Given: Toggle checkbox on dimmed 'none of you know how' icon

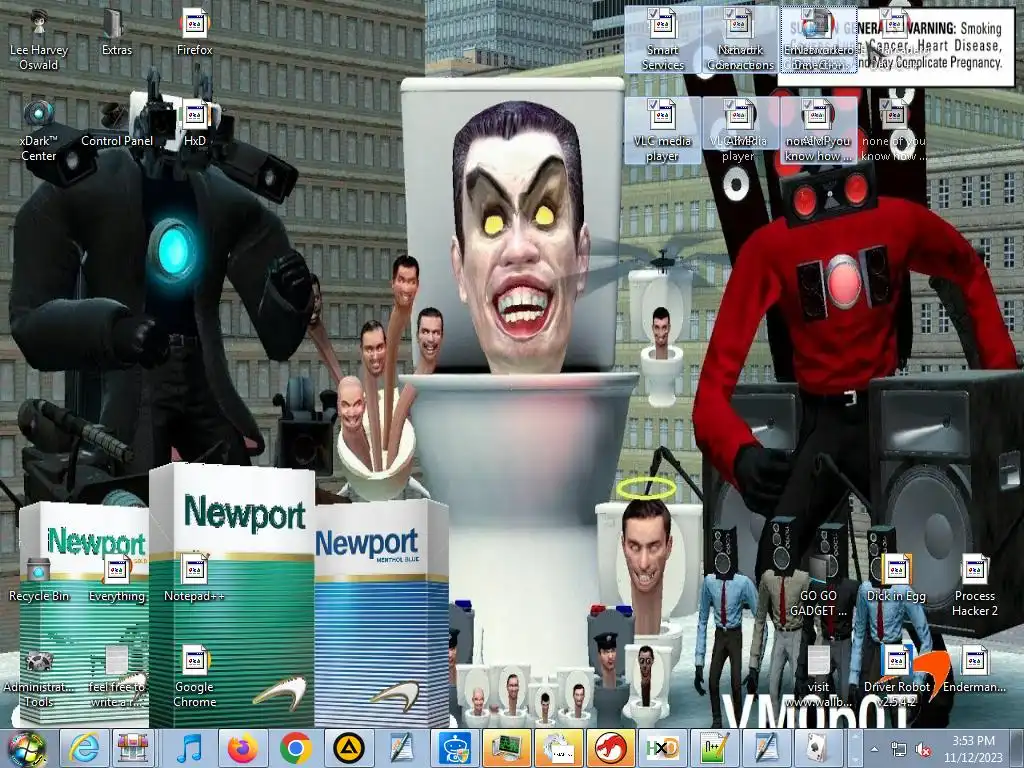Looking at the screenshot, I should point(886,104).
